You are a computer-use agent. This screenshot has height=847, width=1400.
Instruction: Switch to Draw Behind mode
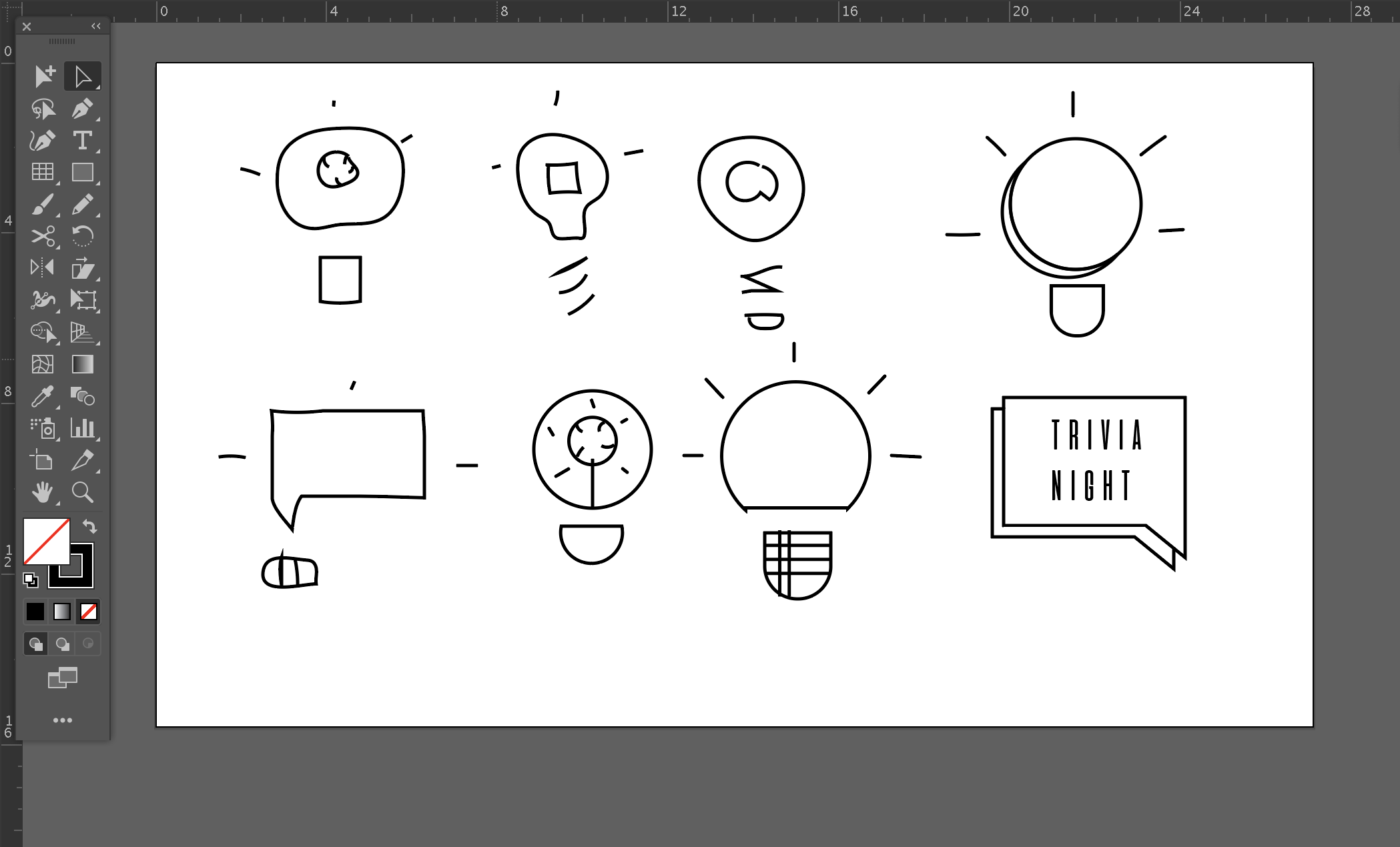(x=62, y=644)
